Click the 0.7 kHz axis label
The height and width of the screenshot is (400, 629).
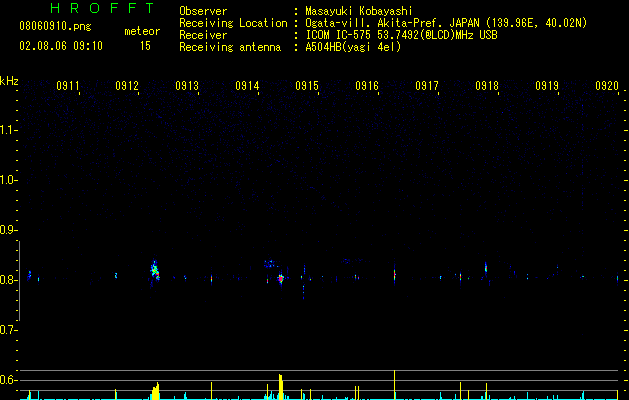click(8, 330)
